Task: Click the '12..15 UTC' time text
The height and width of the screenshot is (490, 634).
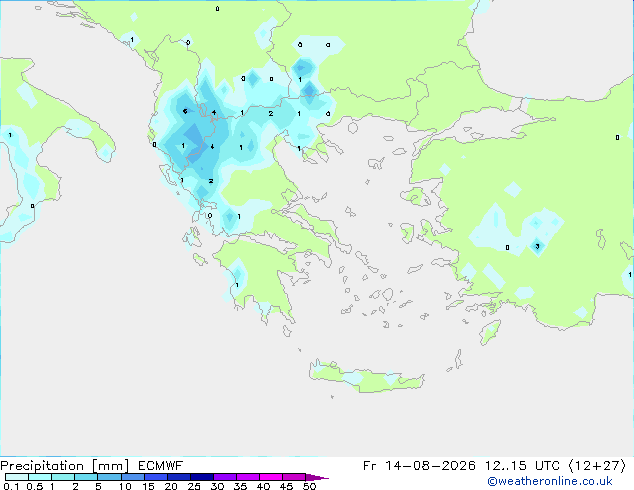Action: (522, 466)
